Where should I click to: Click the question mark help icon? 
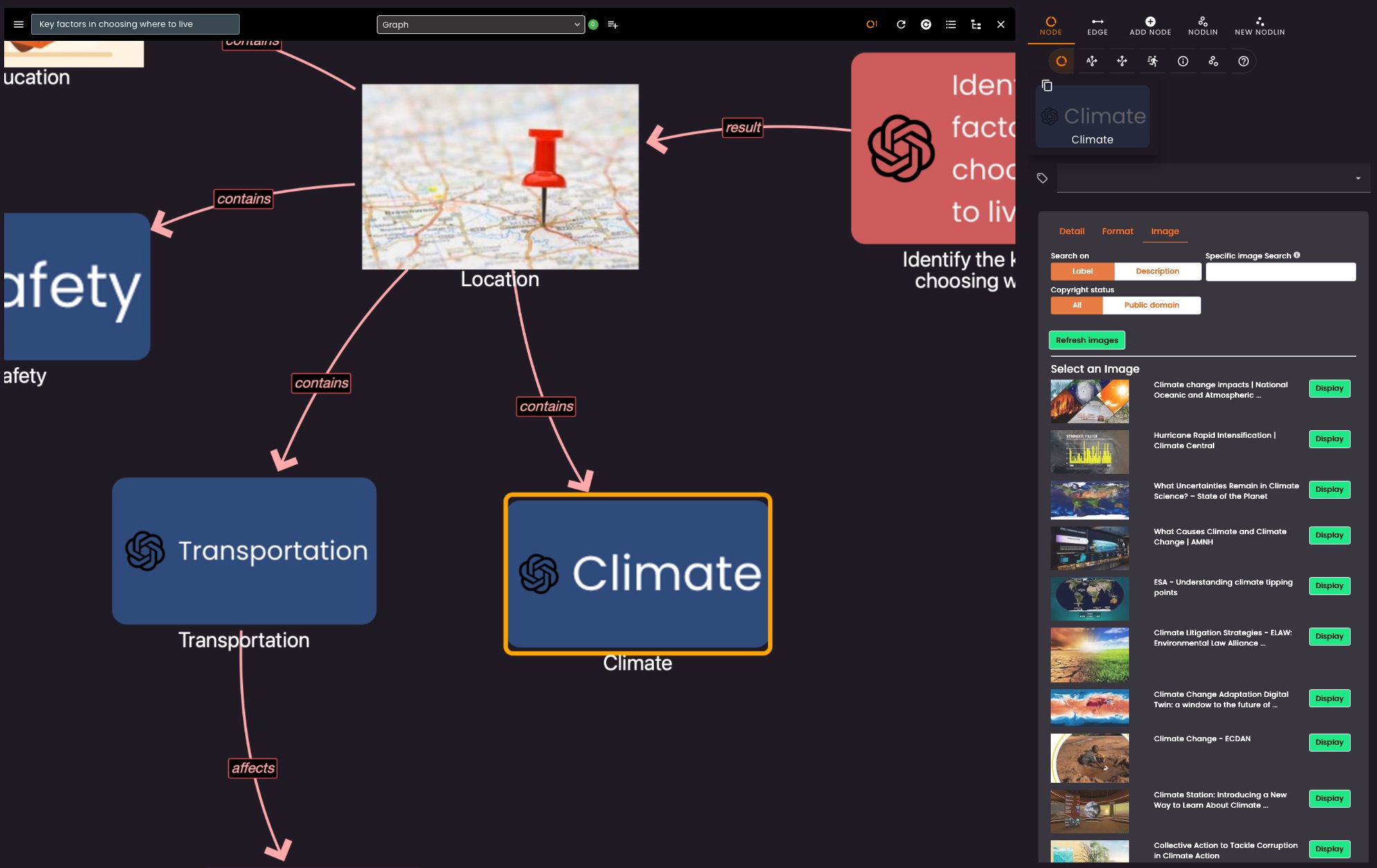click(1243, 61)
